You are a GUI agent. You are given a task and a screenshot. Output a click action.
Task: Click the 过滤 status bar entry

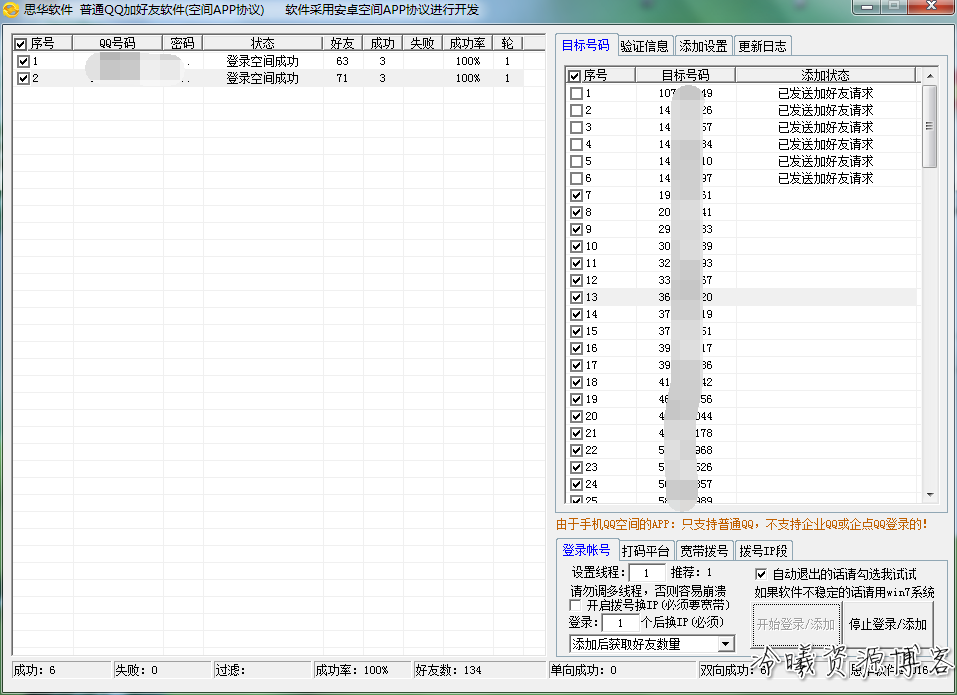pos(262,670)
